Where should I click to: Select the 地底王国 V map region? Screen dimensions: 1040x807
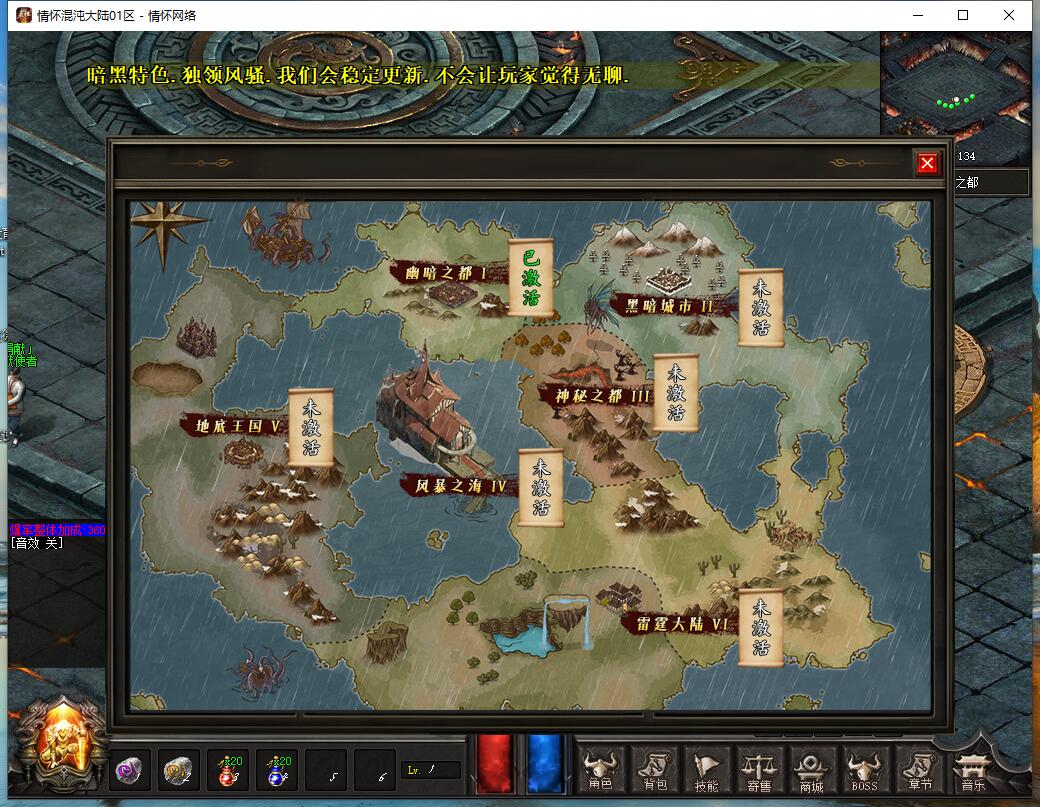(237, 426)
